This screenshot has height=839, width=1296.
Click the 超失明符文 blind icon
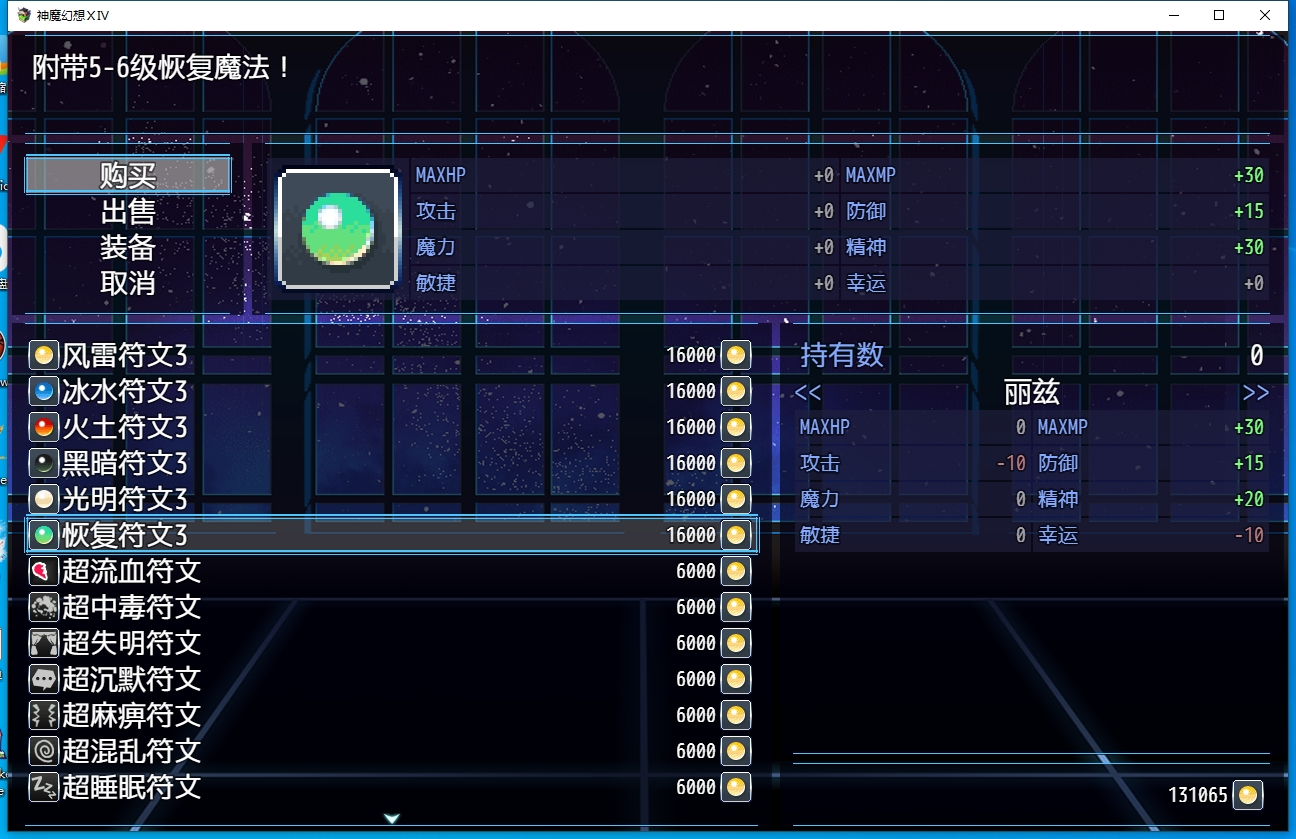pos(43,643)
